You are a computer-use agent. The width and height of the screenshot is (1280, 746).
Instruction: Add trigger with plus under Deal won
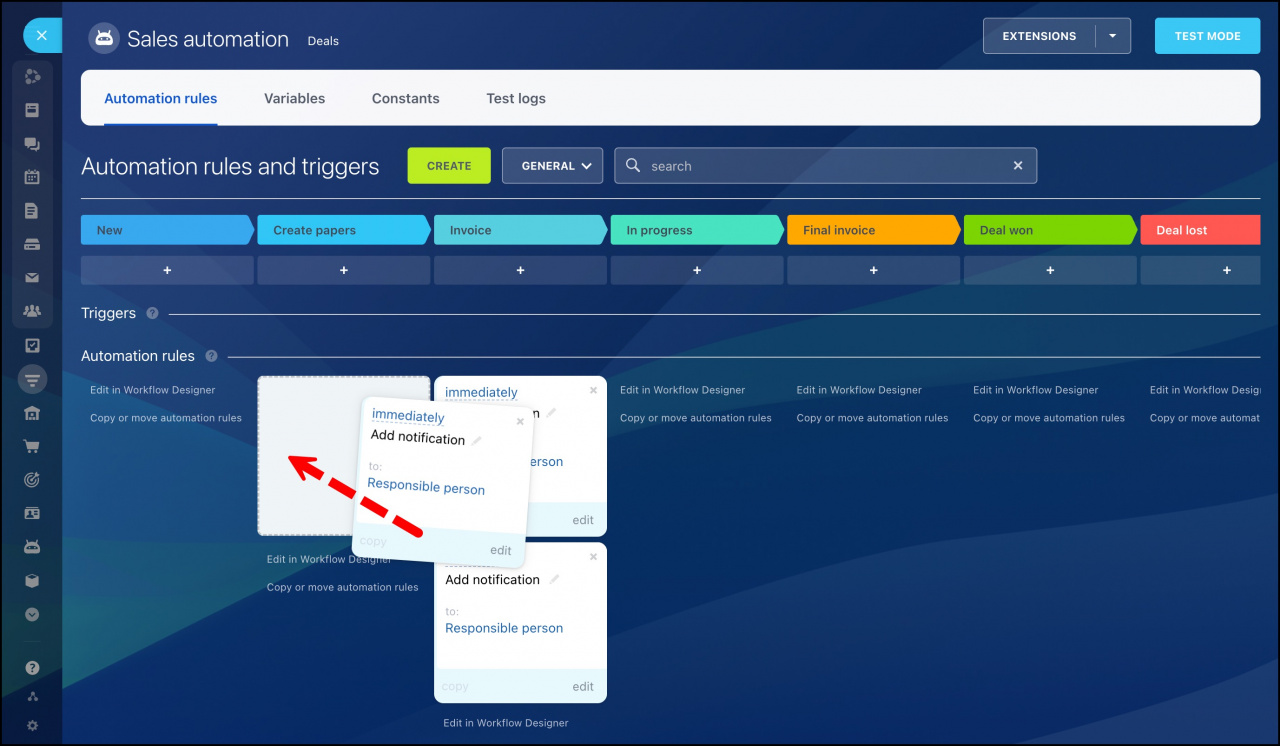click(x=1050, y=270)
